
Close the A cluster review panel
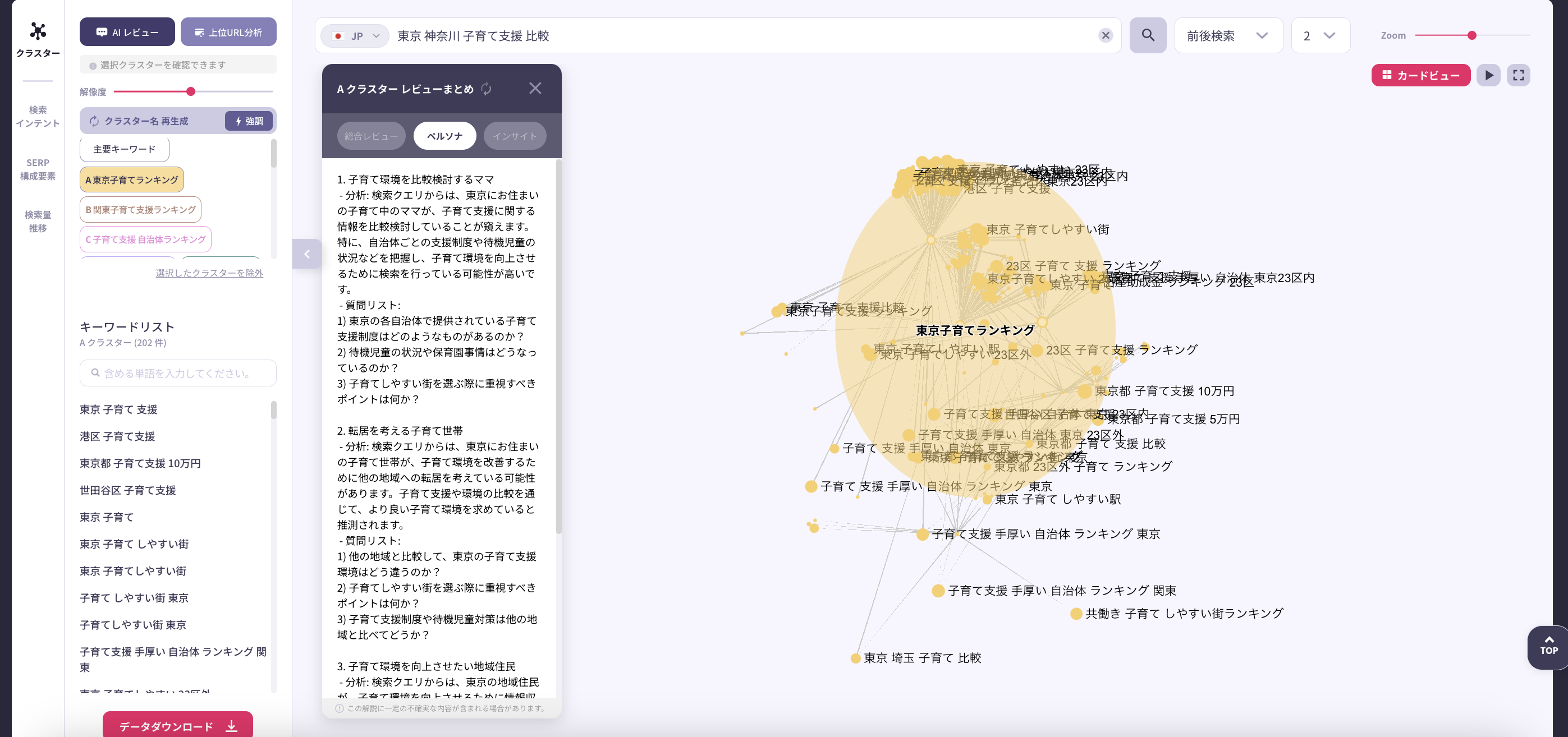click(535, 88)
